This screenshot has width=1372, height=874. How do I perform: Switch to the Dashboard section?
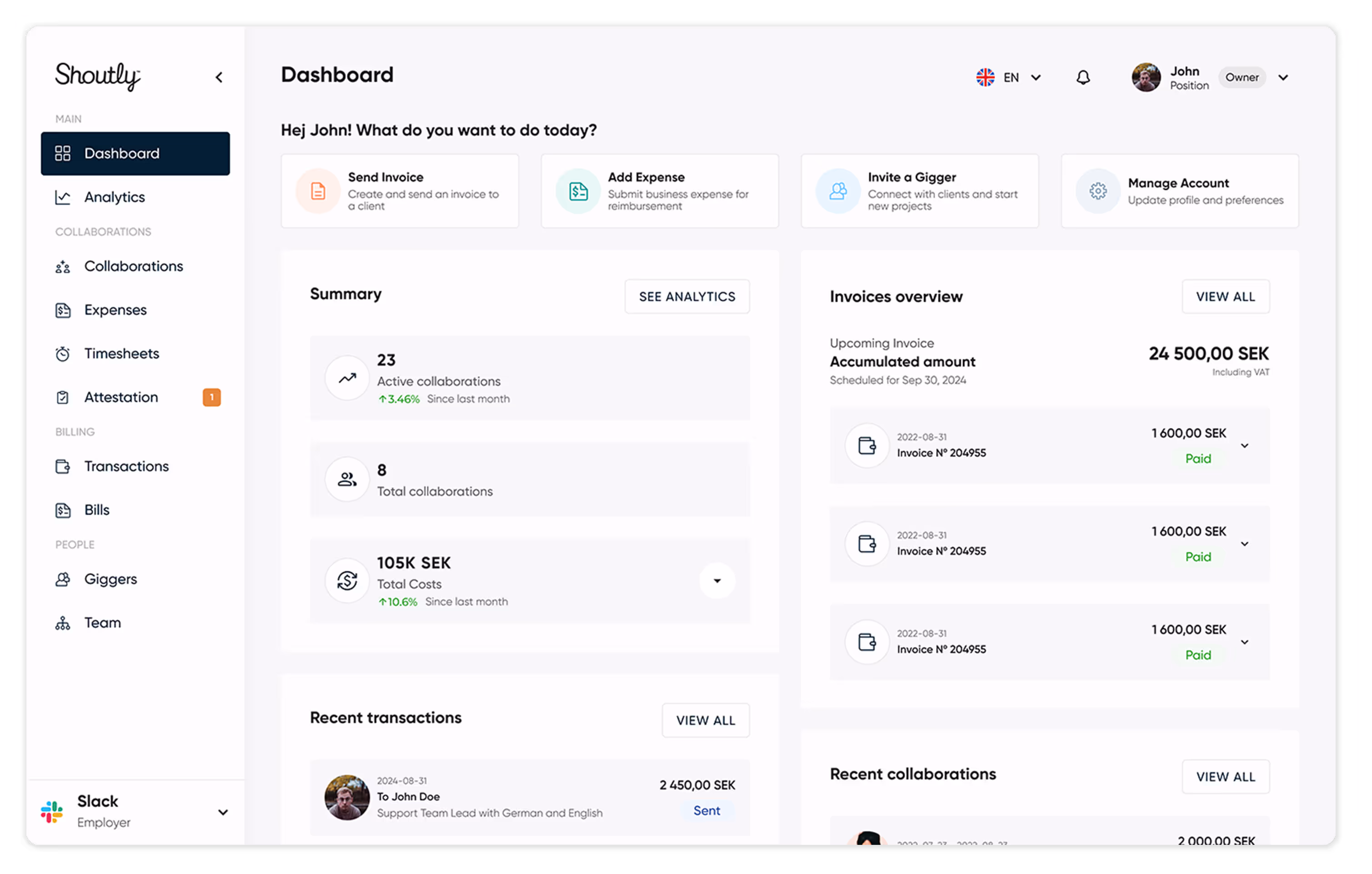tap(121, 153)
